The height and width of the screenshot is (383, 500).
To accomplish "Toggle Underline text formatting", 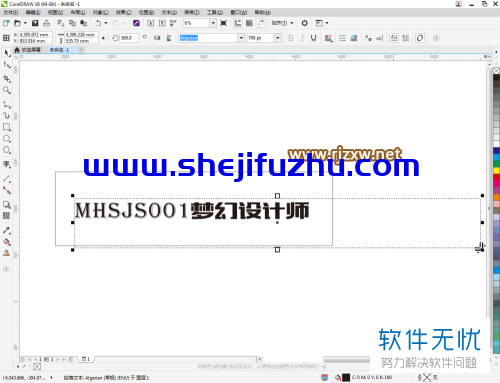I will (x=313, y=38).
